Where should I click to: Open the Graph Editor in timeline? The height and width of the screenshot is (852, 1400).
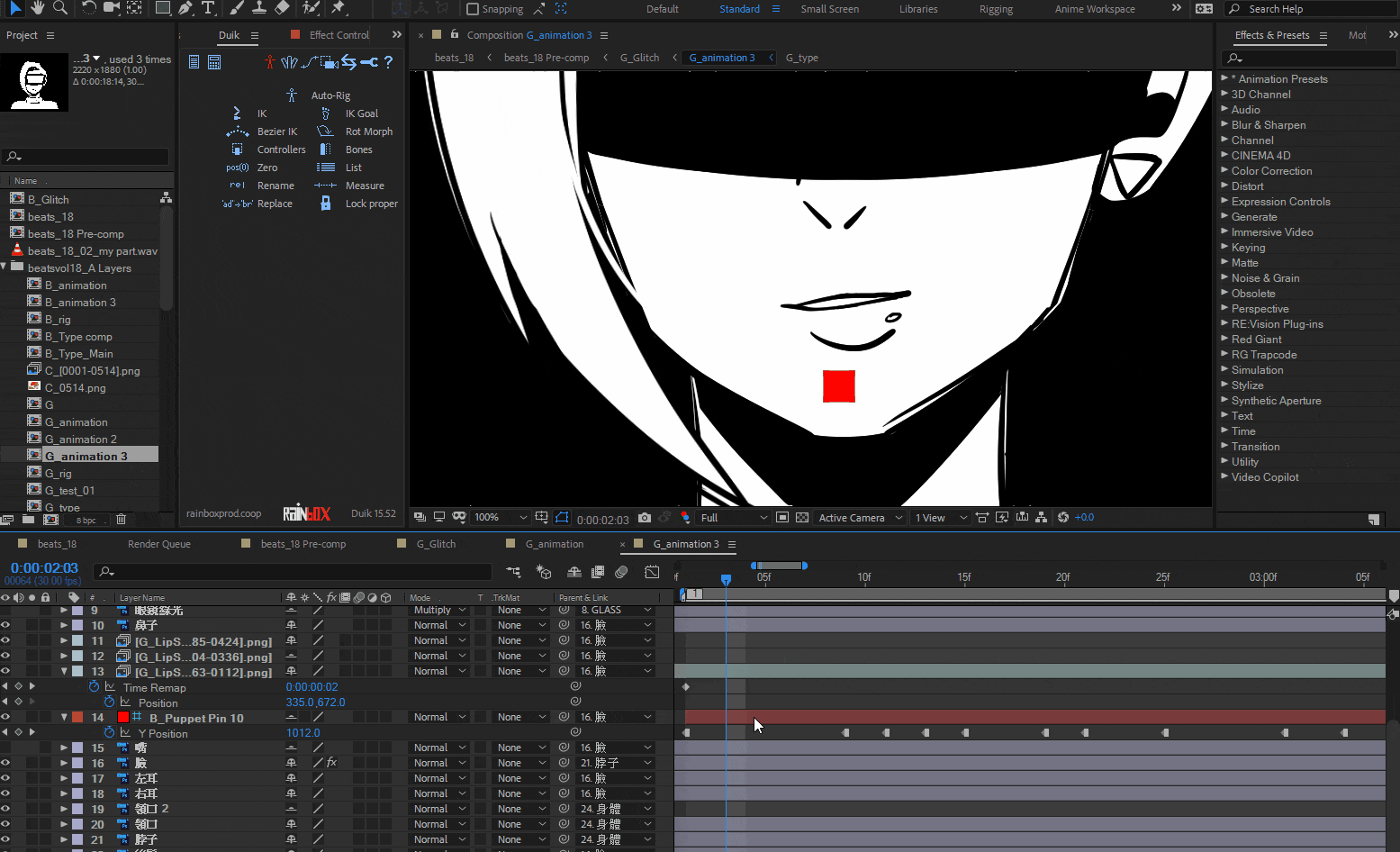653,572
